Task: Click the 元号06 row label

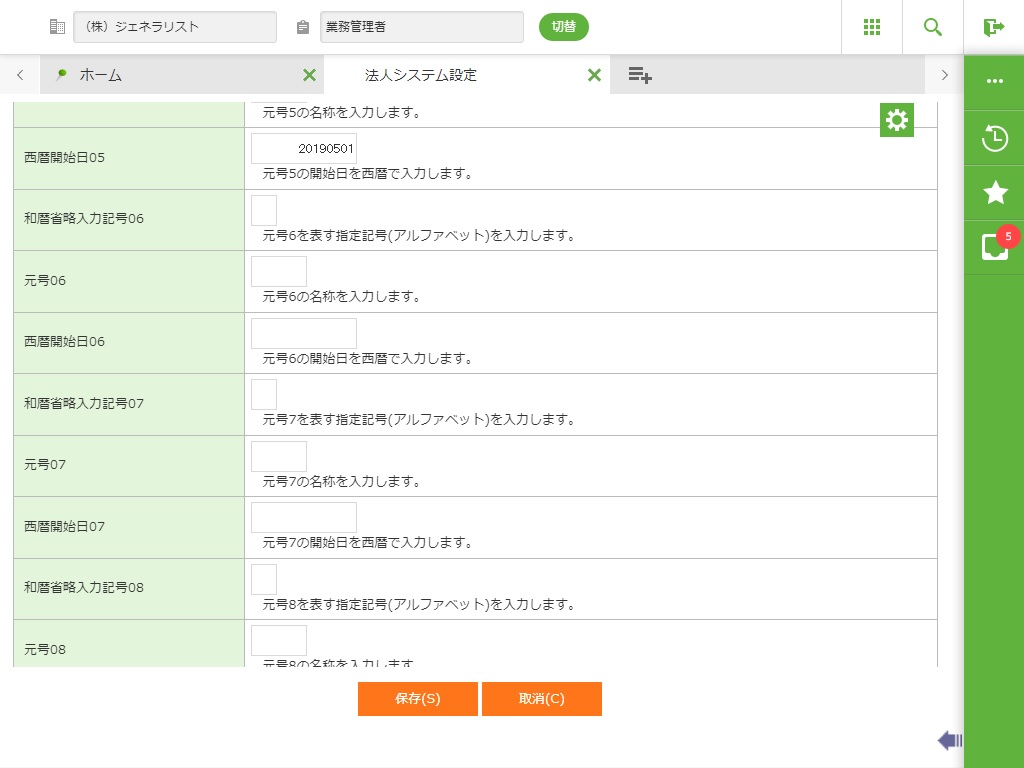Action: pyautogui.click(x=45, y=281)
